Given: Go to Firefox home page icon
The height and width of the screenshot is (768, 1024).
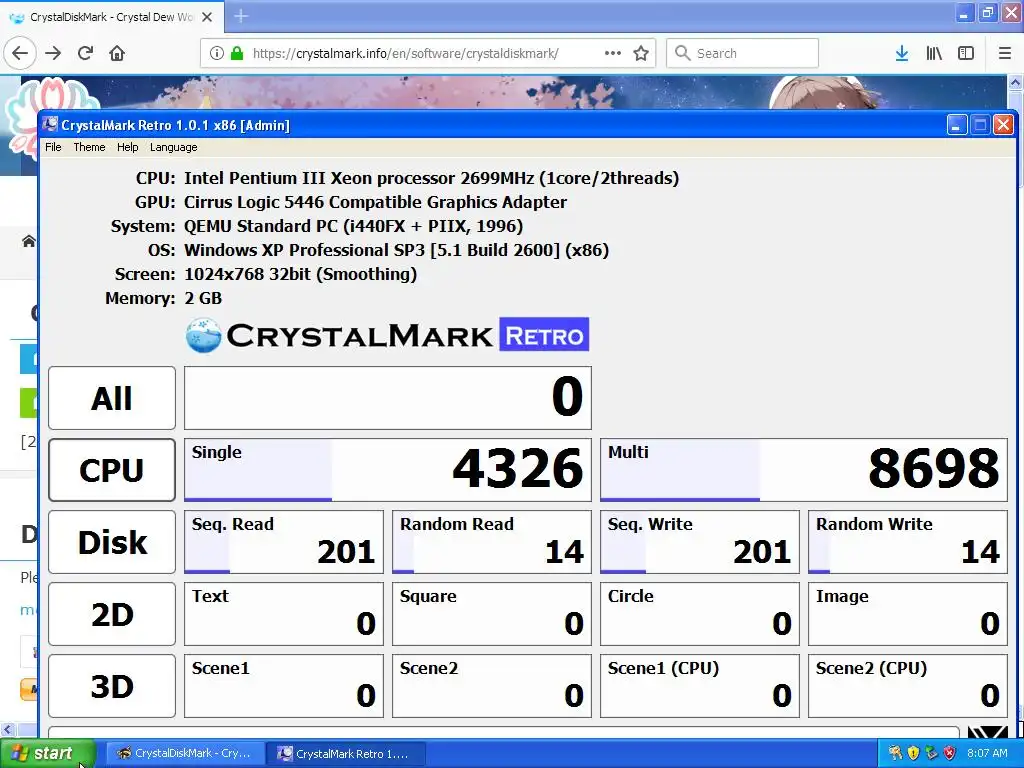Looking at the screenshot, I should point(117,53).
